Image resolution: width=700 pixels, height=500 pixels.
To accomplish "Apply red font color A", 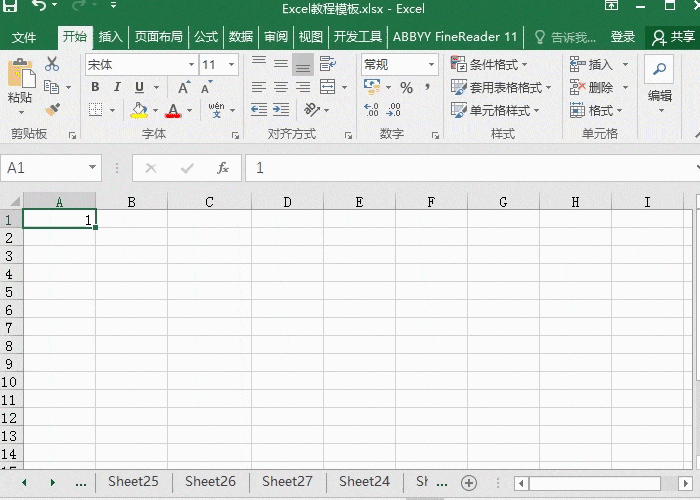I will [173, 110].
